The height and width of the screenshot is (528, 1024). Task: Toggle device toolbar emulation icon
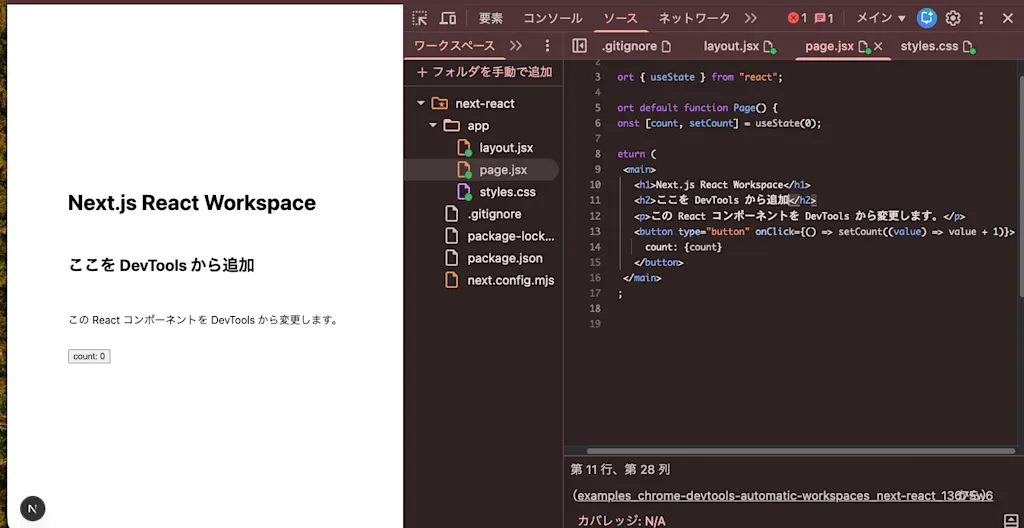point(448,18)
